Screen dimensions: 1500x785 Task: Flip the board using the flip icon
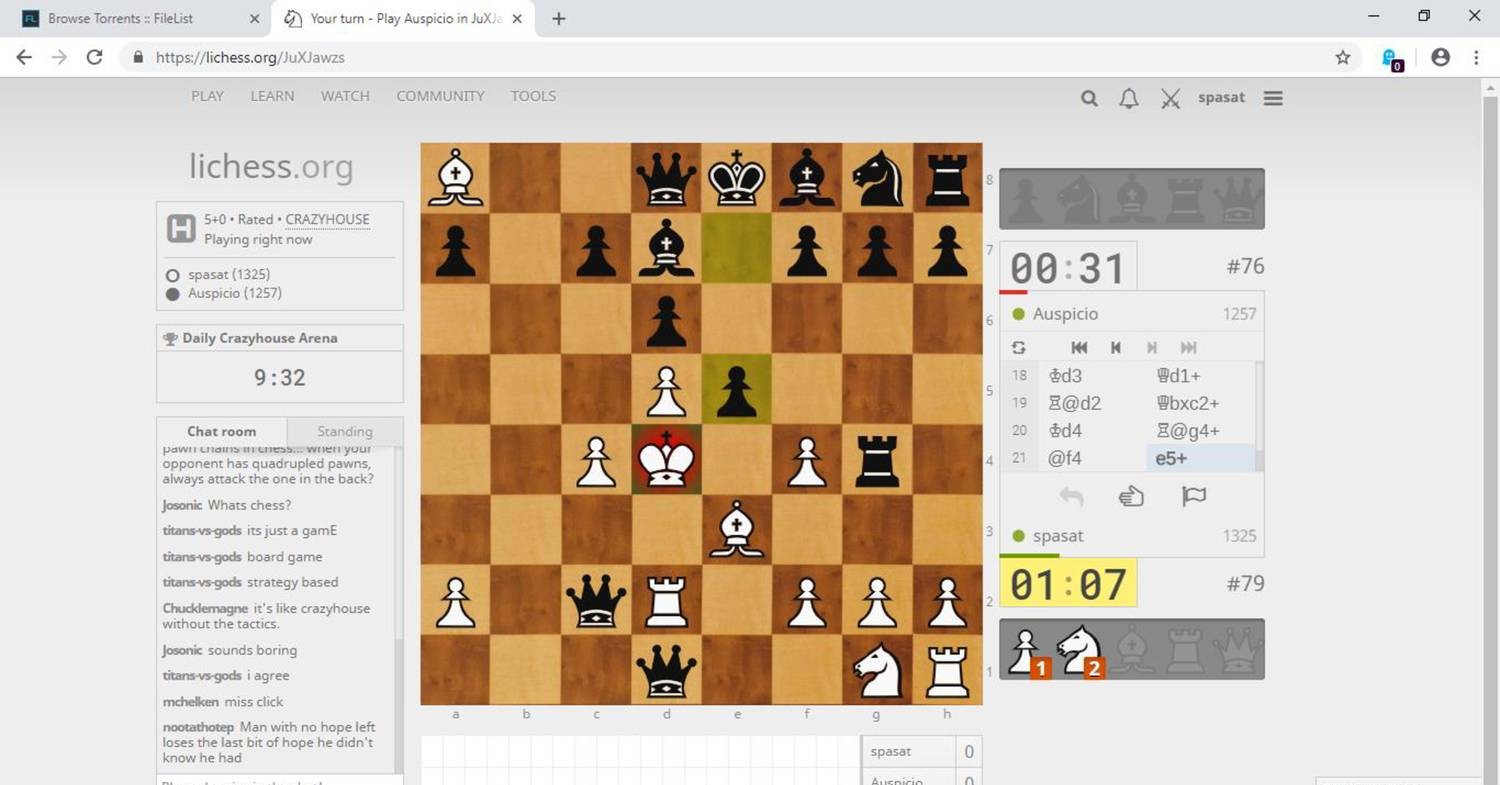[x=1018, y=347]
